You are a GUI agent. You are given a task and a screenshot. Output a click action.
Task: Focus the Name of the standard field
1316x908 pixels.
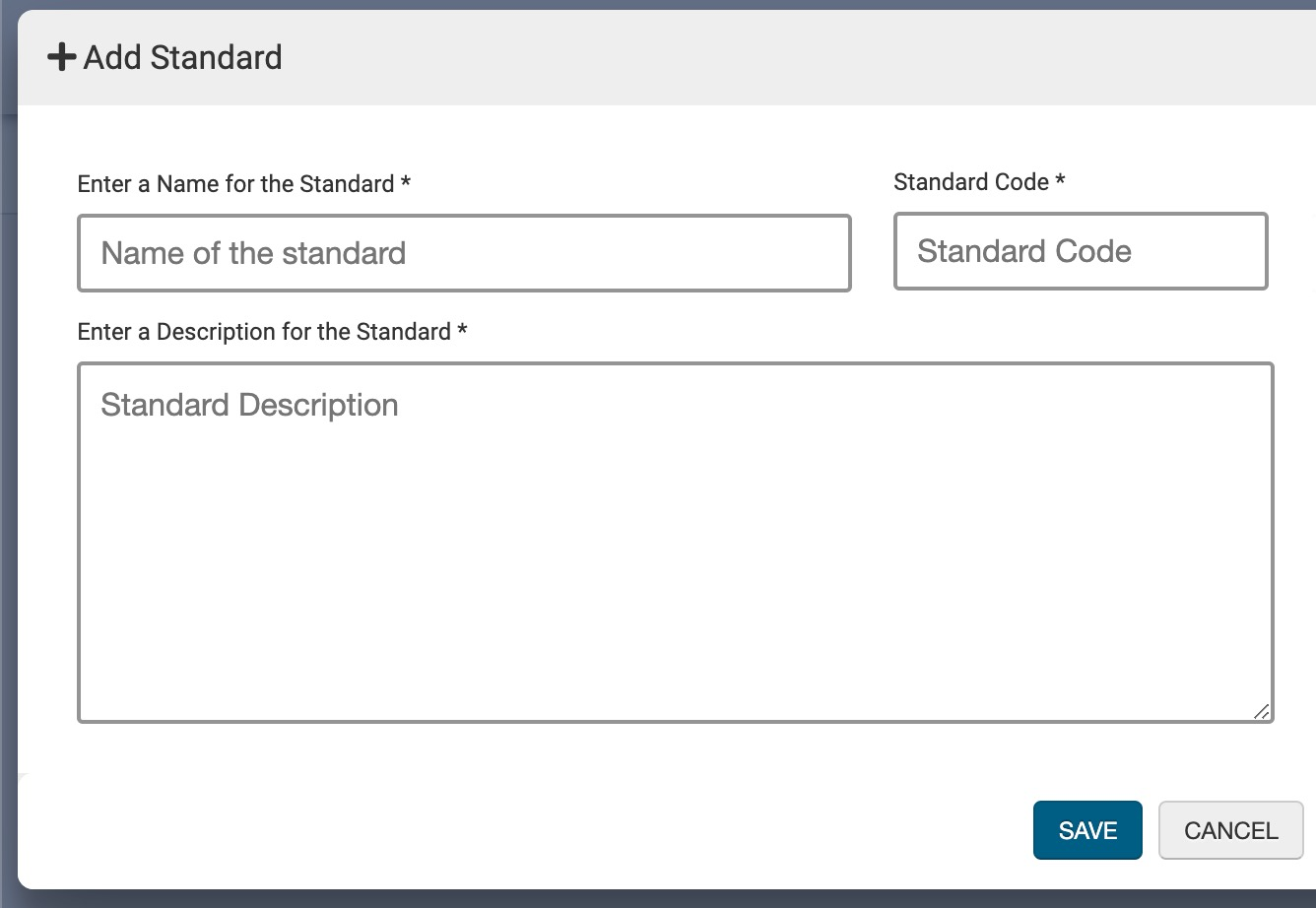coord(464,253)
